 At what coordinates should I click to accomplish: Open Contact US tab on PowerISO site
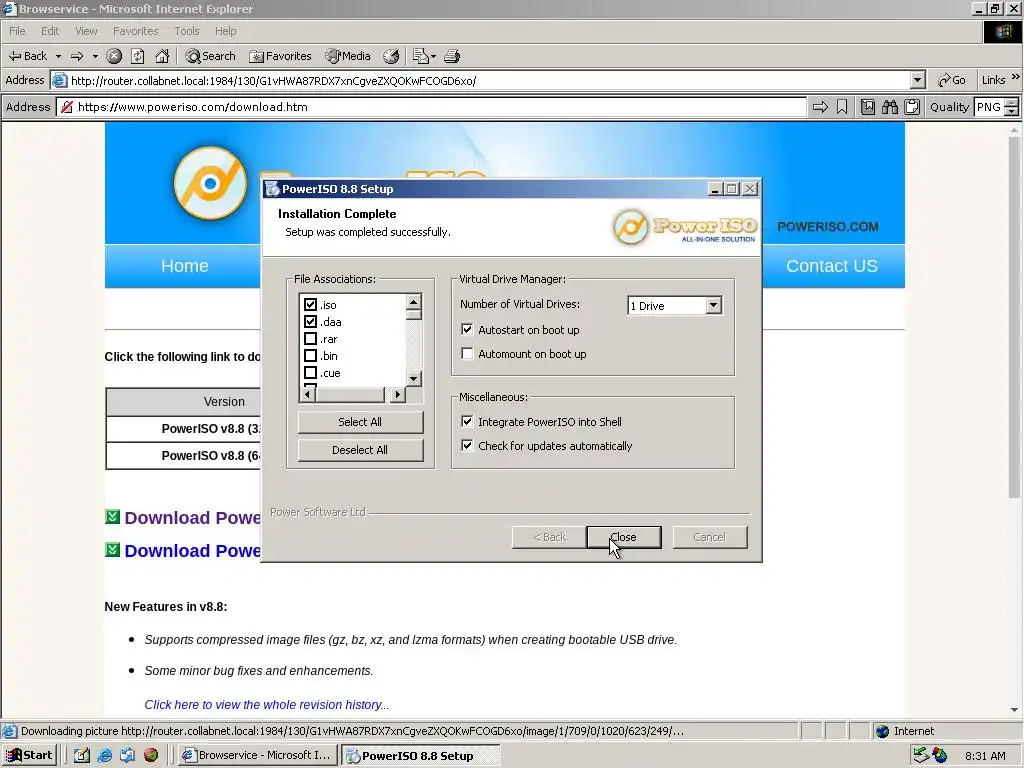coord(832,266)
